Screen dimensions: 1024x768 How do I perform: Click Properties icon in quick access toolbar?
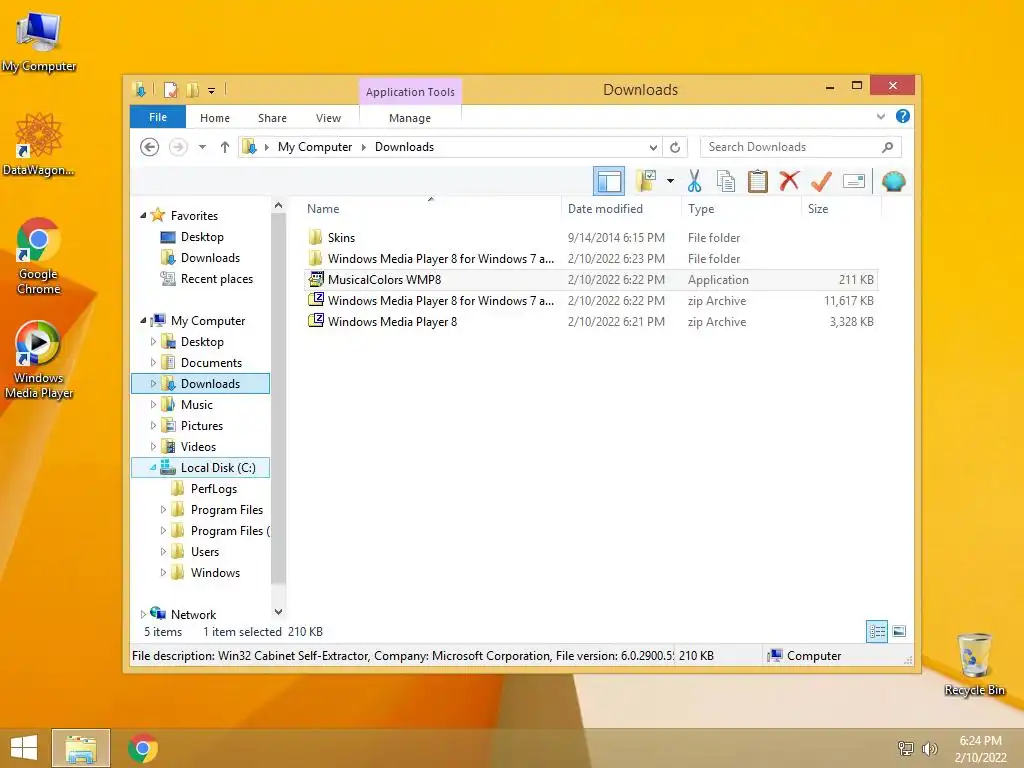pyautogui.click(x=170, y=90)
